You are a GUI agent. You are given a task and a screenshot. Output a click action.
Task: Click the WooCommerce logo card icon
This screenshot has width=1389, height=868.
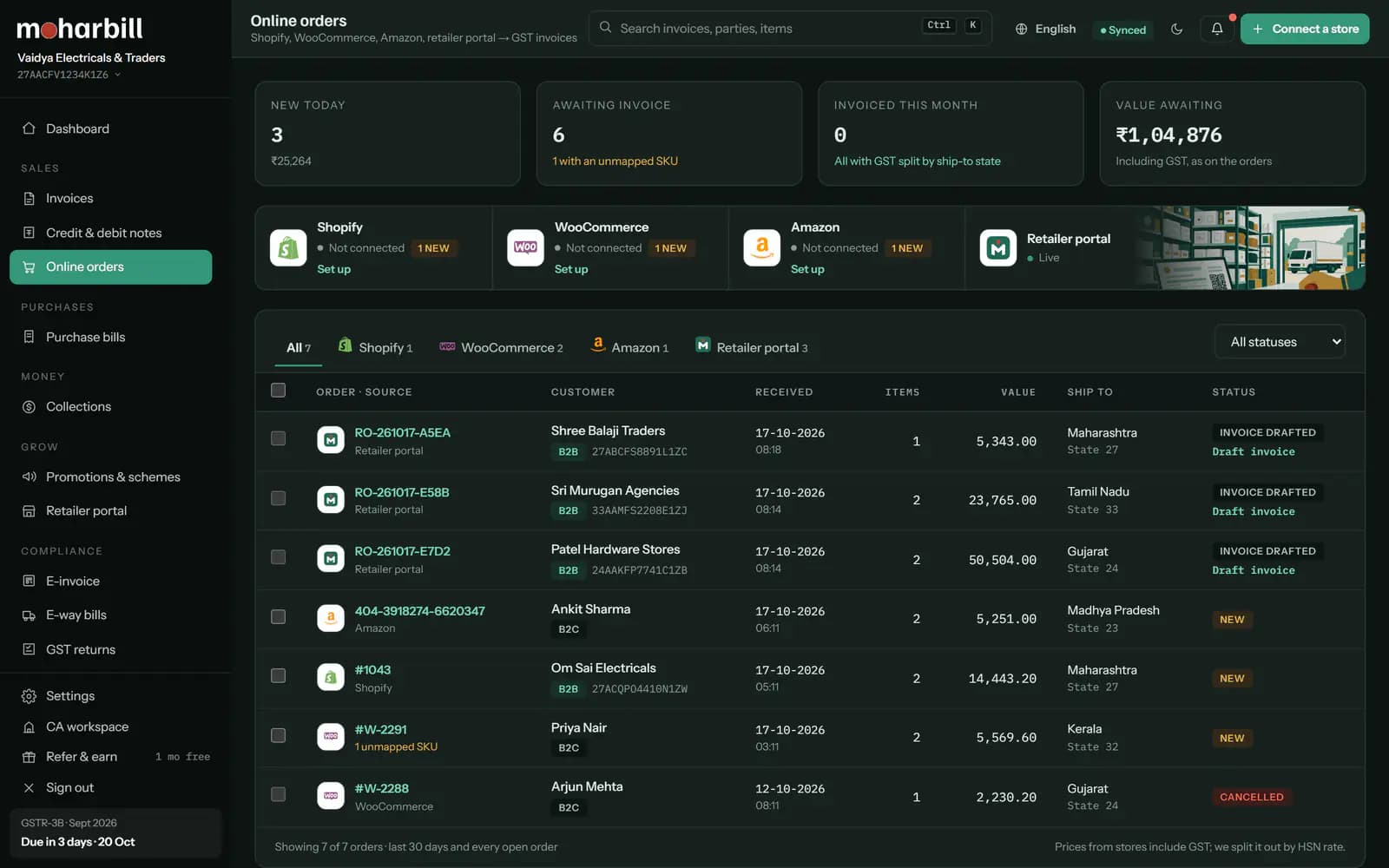525,248
